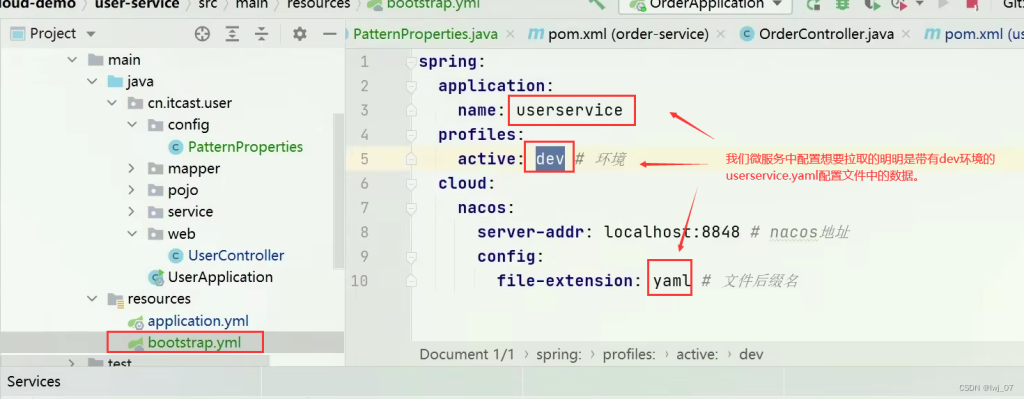Click resources in the path breadcrumb

(x=319, y=4)
